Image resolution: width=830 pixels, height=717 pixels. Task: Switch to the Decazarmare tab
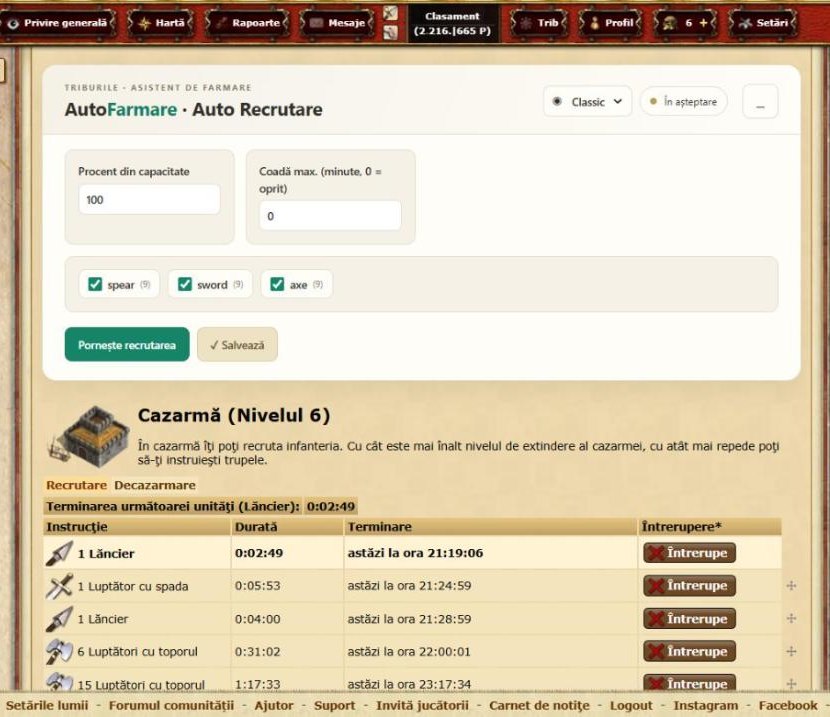point(155,485)
